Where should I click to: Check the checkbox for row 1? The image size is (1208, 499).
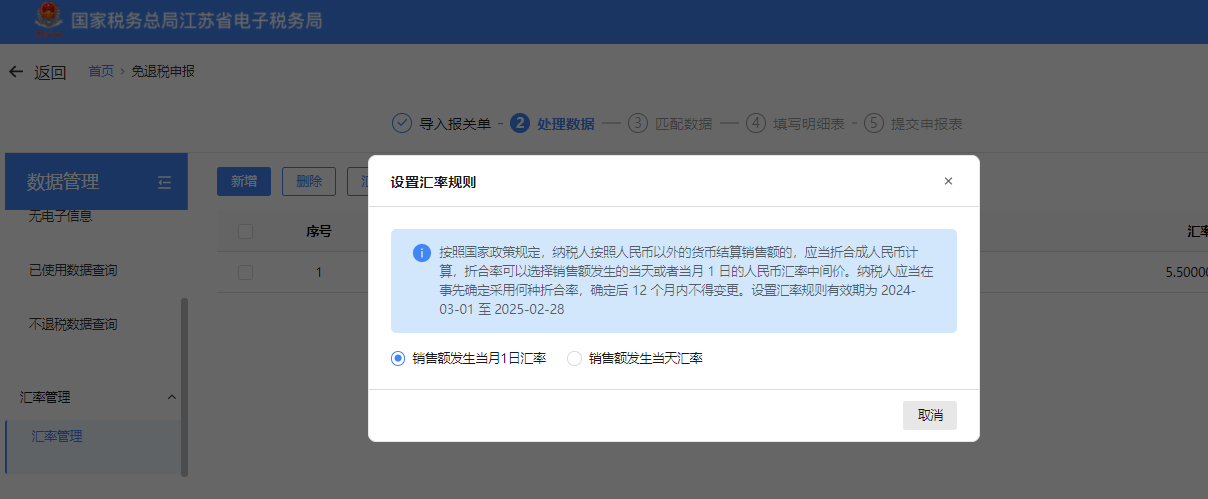pos(246,272)
